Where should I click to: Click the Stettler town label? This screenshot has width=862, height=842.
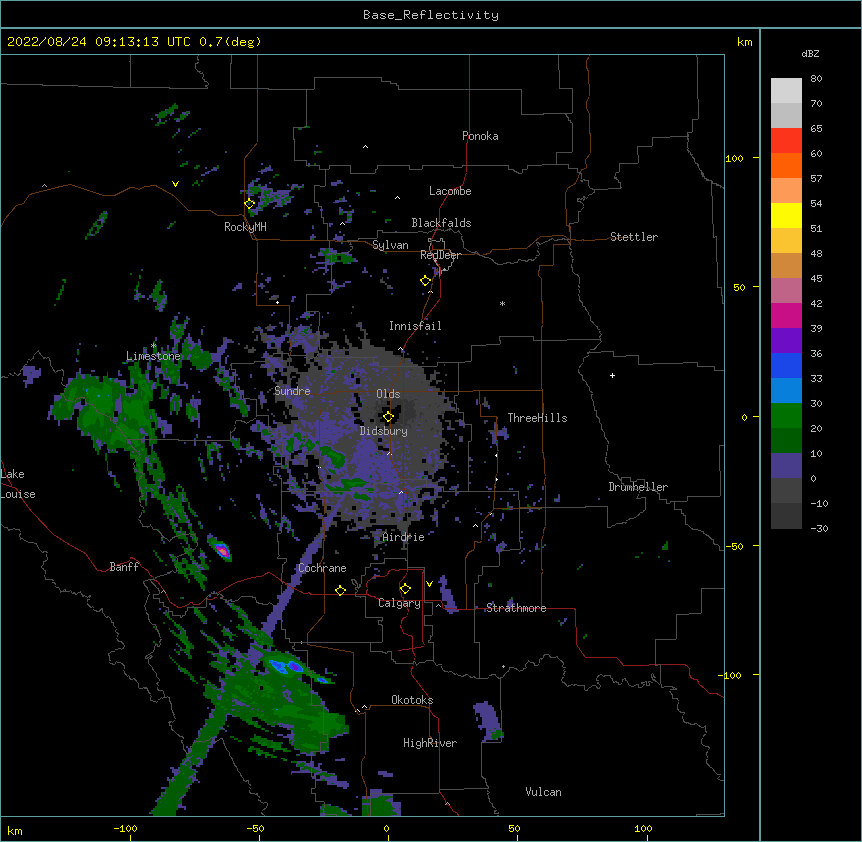tap(634, 237)
